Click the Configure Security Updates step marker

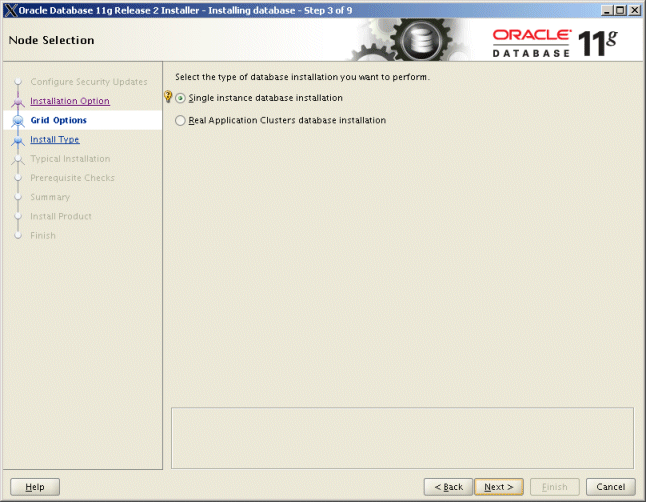coord(18,82)
